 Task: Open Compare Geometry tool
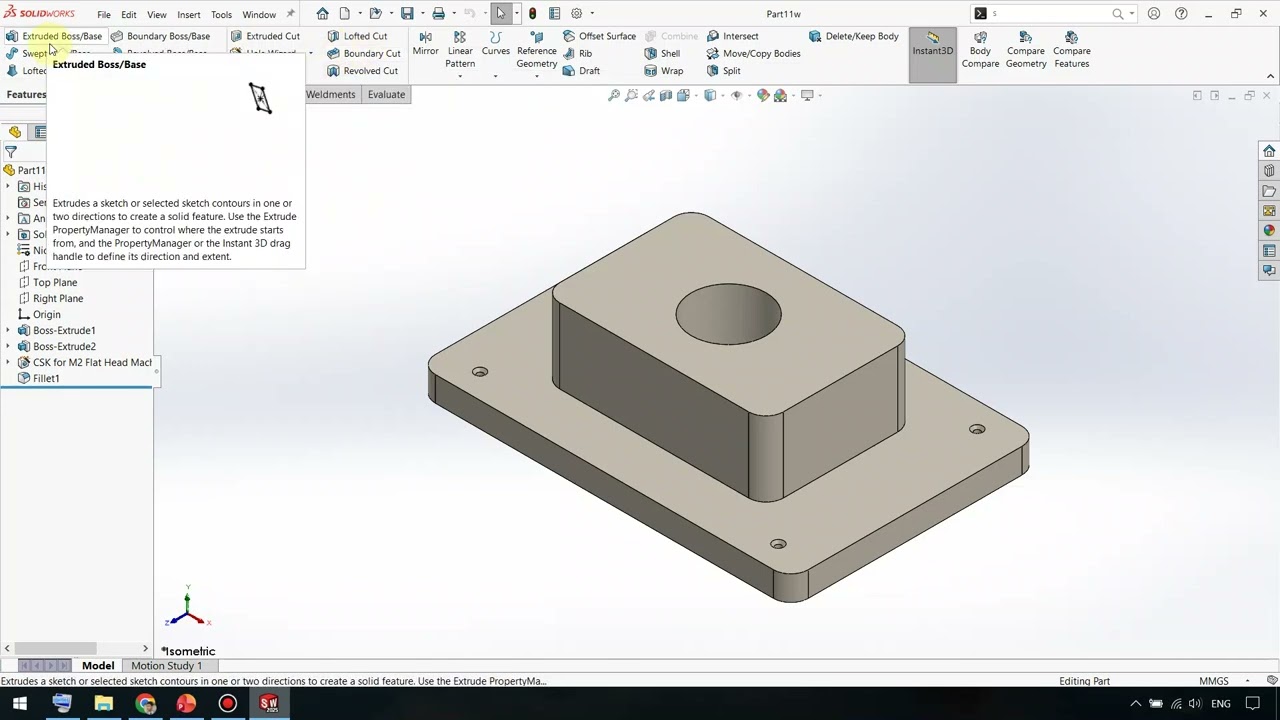[1026, 50]
